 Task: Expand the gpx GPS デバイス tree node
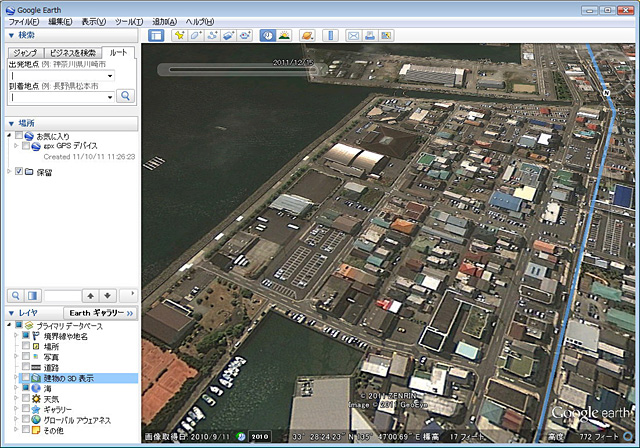coord(16,146)
